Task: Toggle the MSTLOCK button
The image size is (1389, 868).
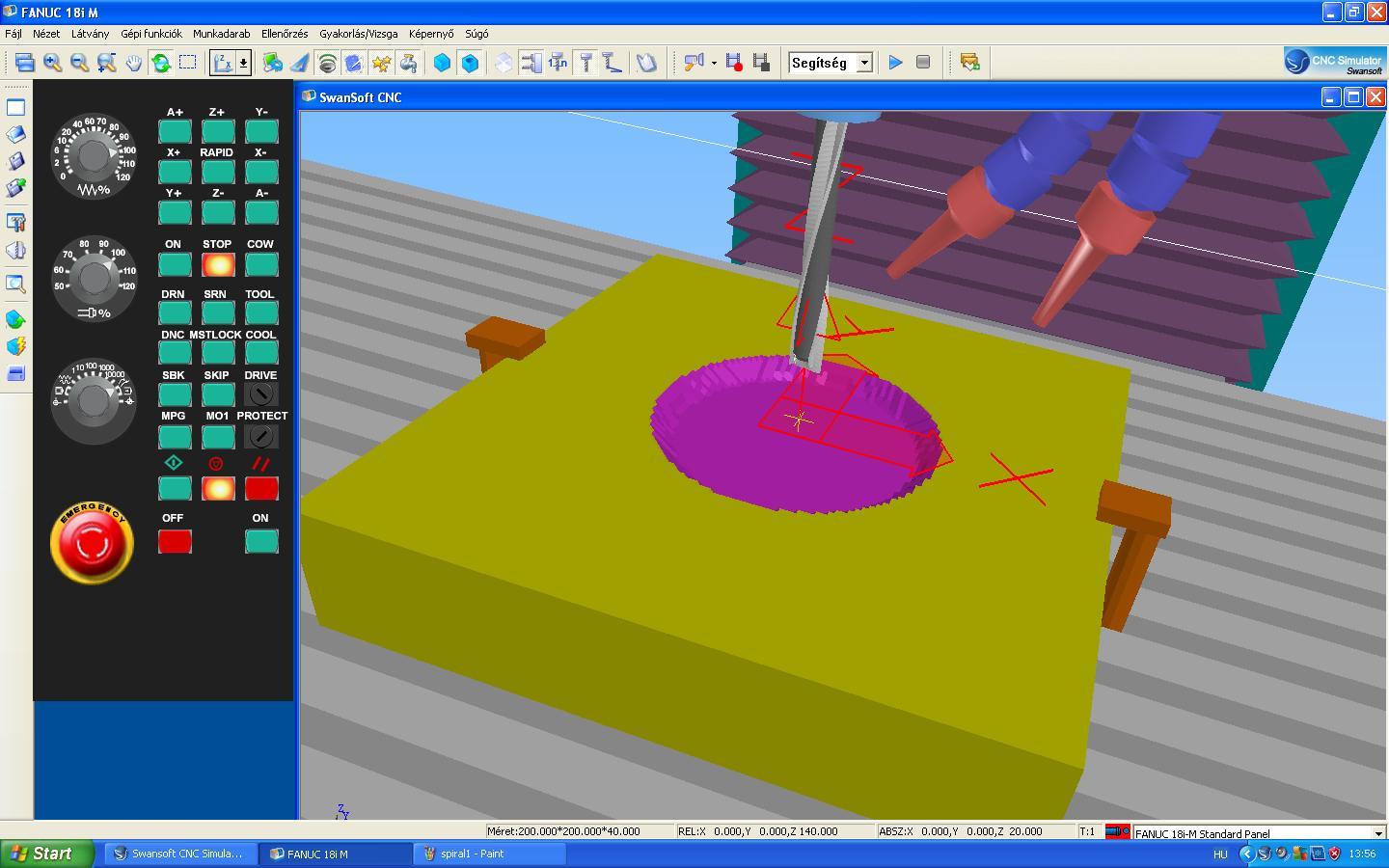Action: point(218,353)
